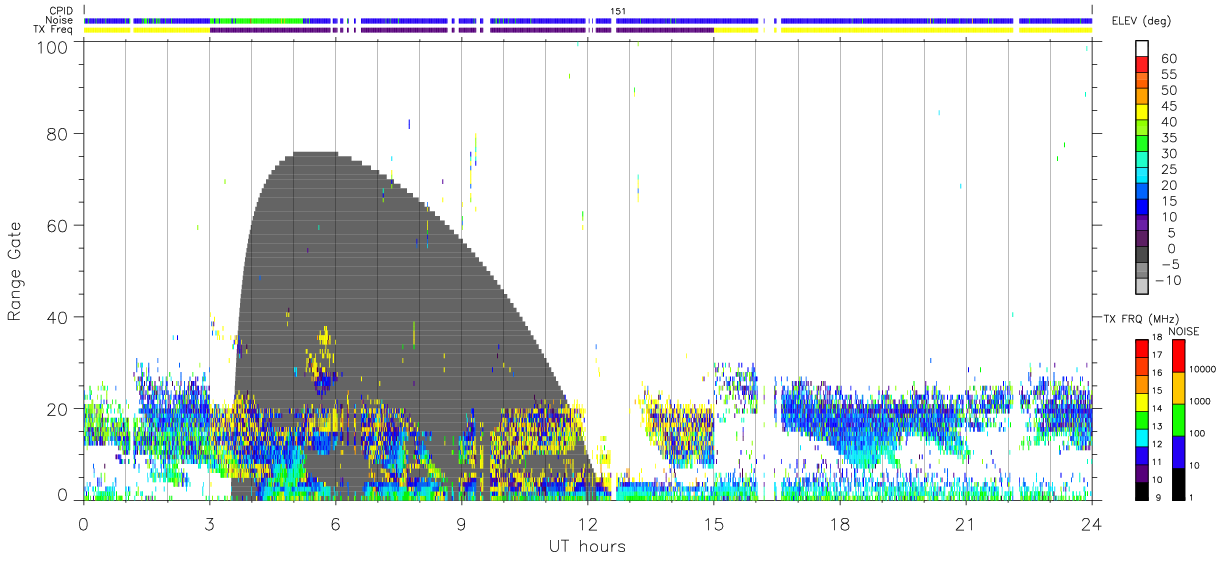
Task: Click the CPID value 151
Action: click(x=618, y=10)
